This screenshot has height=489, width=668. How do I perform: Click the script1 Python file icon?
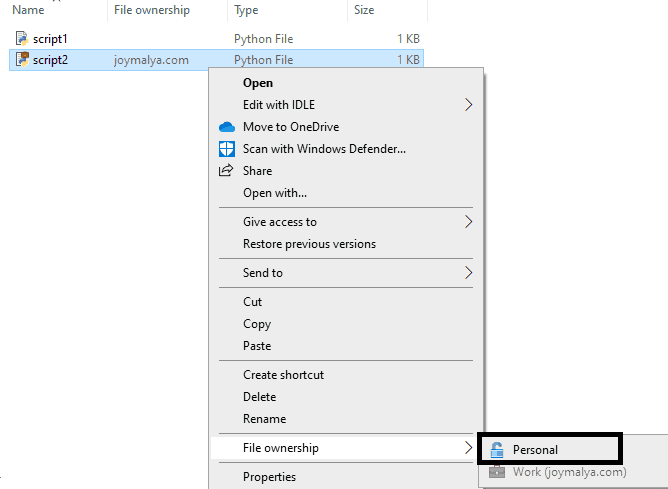(22, 38)
